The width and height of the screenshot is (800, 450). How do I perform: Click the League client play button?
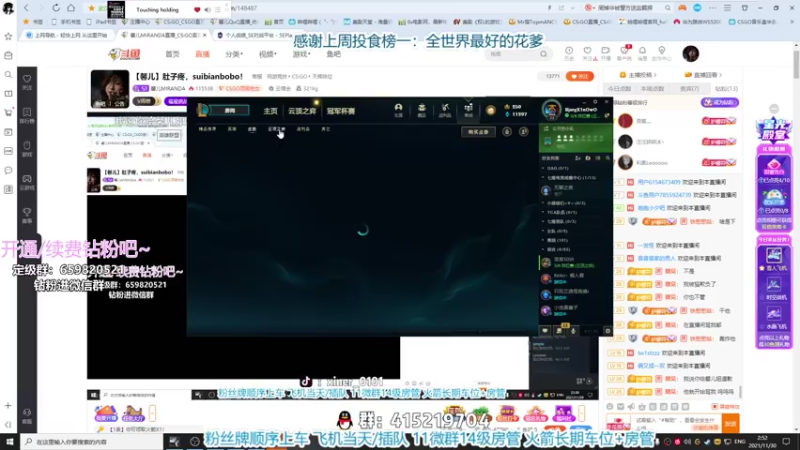pyautogui.click(x=230, y=110)
